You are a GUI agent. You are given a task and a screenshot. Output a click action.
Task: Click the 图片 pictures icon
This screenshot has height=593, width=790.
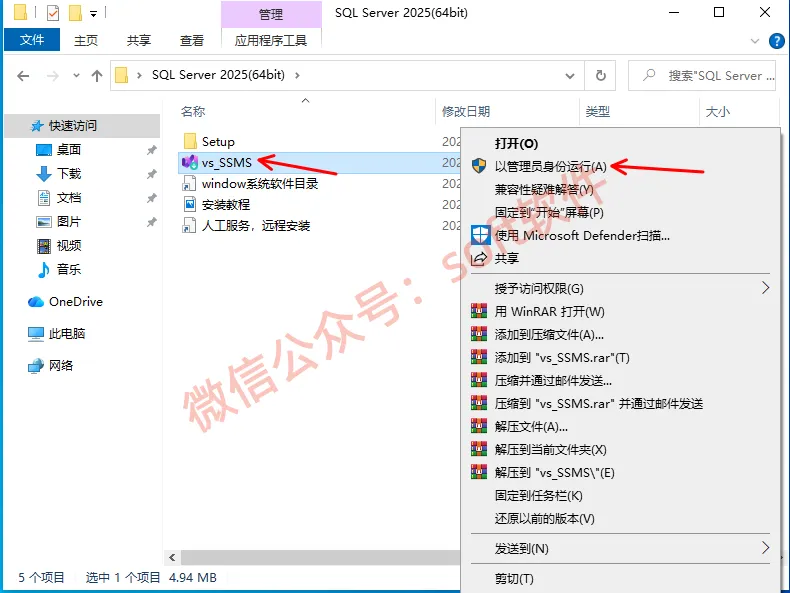click(44, 222)
